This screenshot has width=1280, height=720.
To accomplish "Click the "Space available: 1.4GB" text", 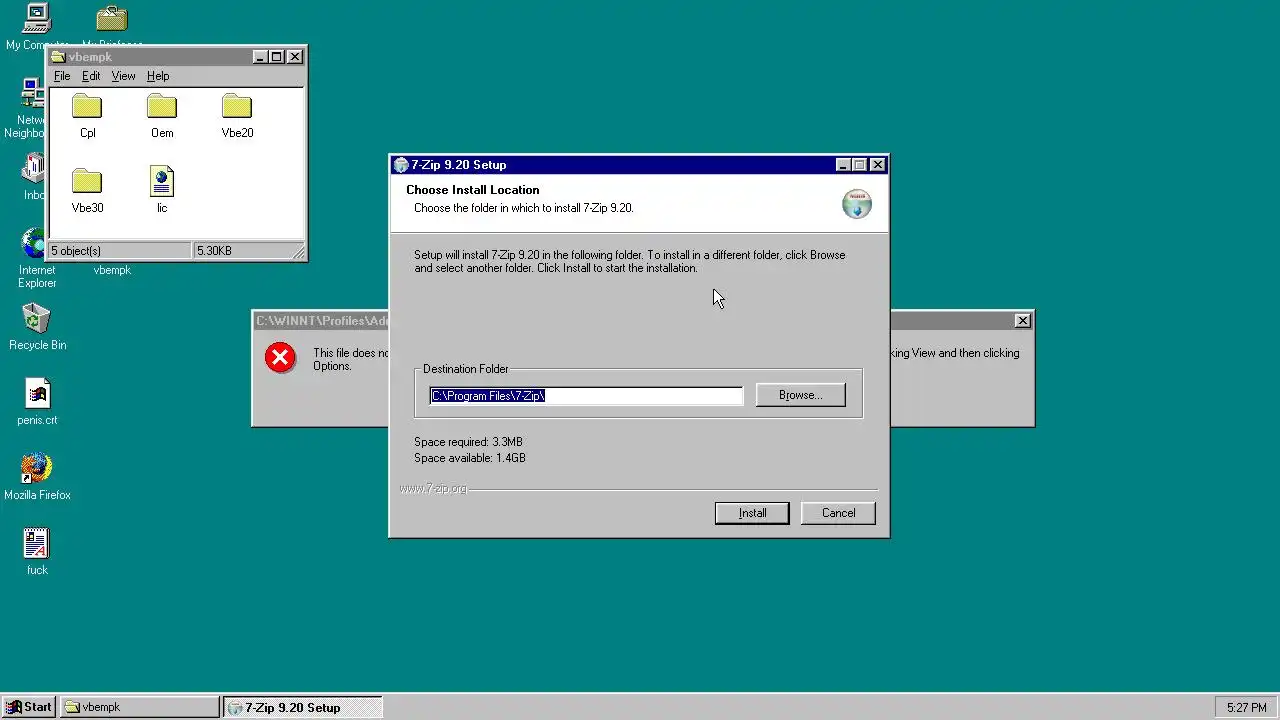I will point(470,458).
